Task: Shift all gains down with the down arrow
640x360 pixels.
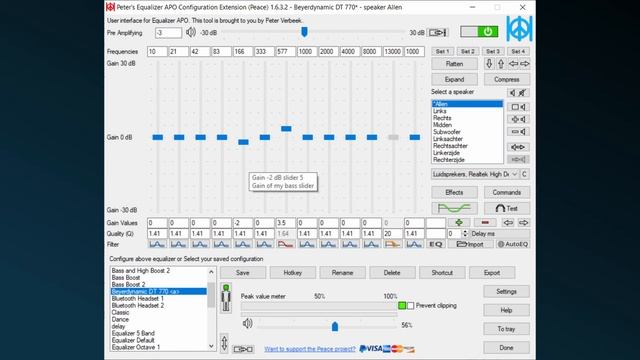Action: (489, 64)
